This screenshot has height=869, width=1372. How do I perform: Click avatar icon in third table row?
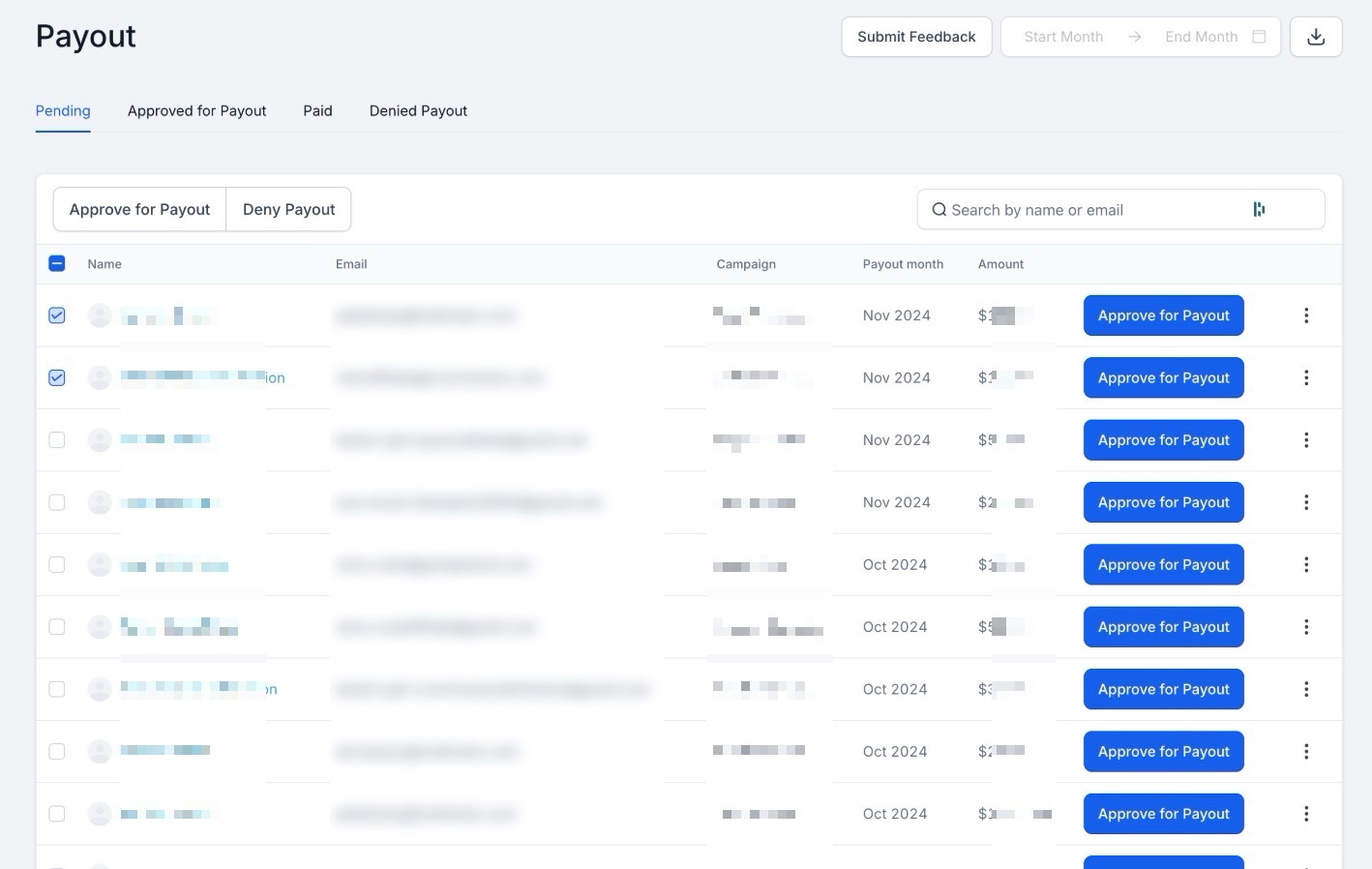(x=100, y=440)
